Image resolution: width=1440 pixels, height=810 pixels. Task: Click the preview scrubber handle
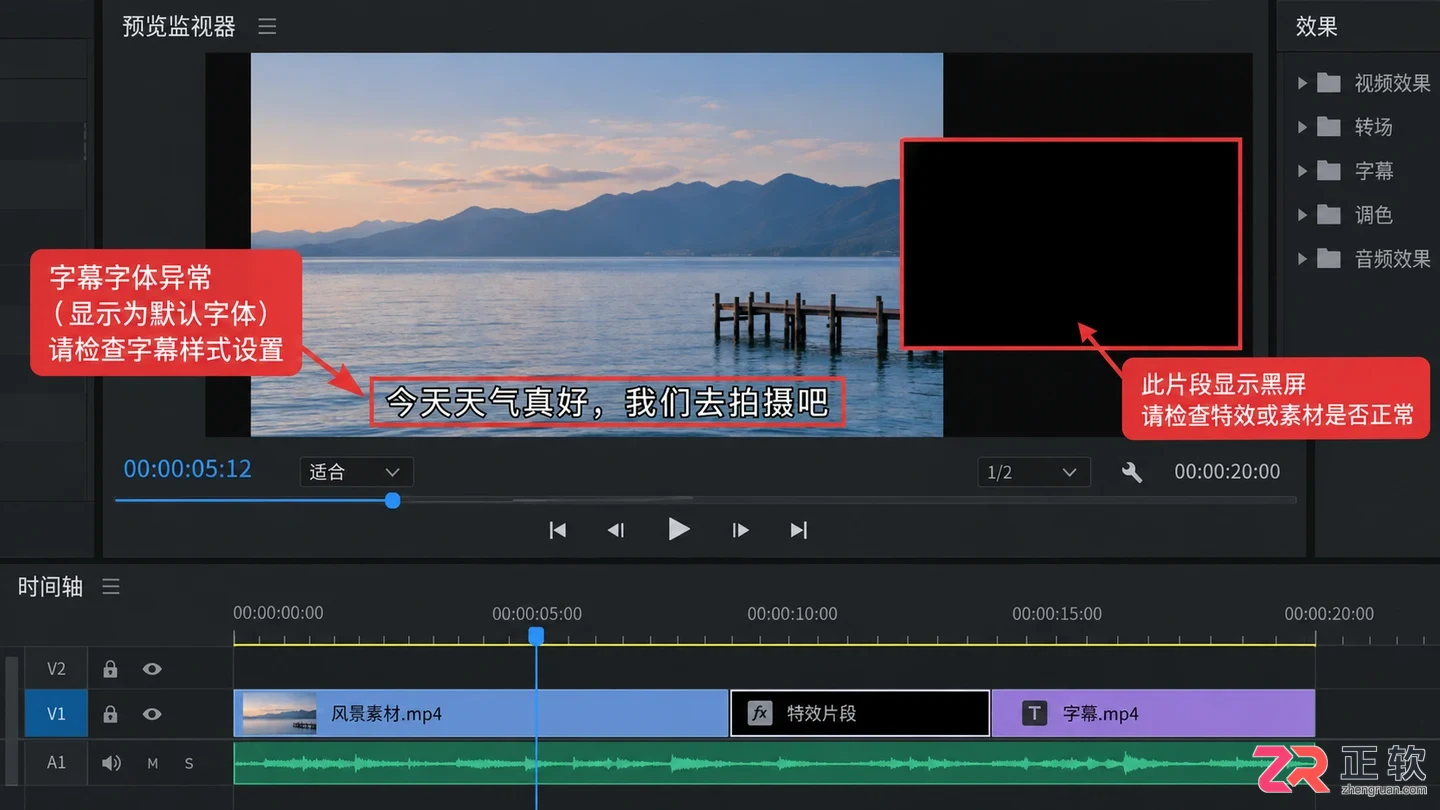point(393,500)
